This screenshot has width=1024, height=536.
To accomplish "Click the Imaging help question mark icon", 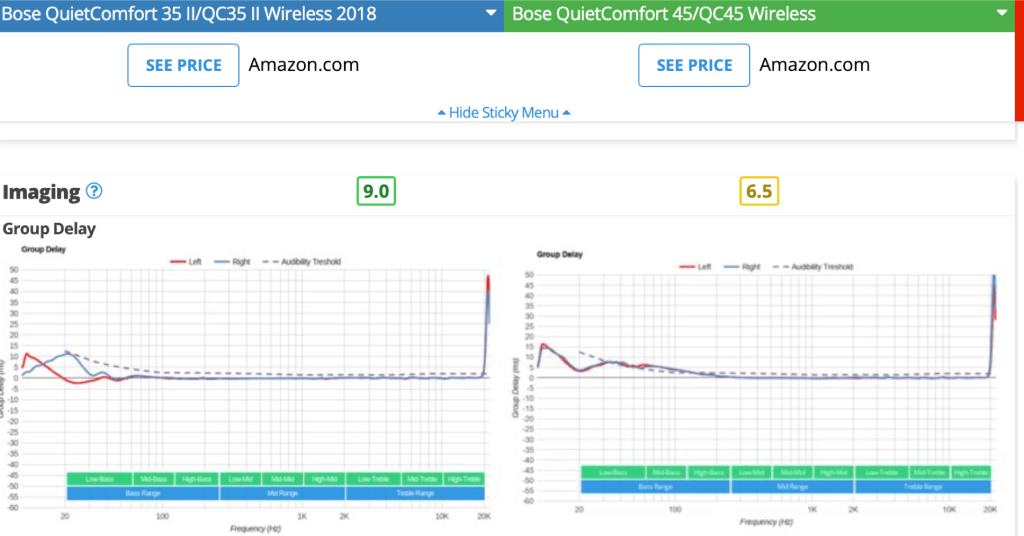I will (x=94, y=191).
